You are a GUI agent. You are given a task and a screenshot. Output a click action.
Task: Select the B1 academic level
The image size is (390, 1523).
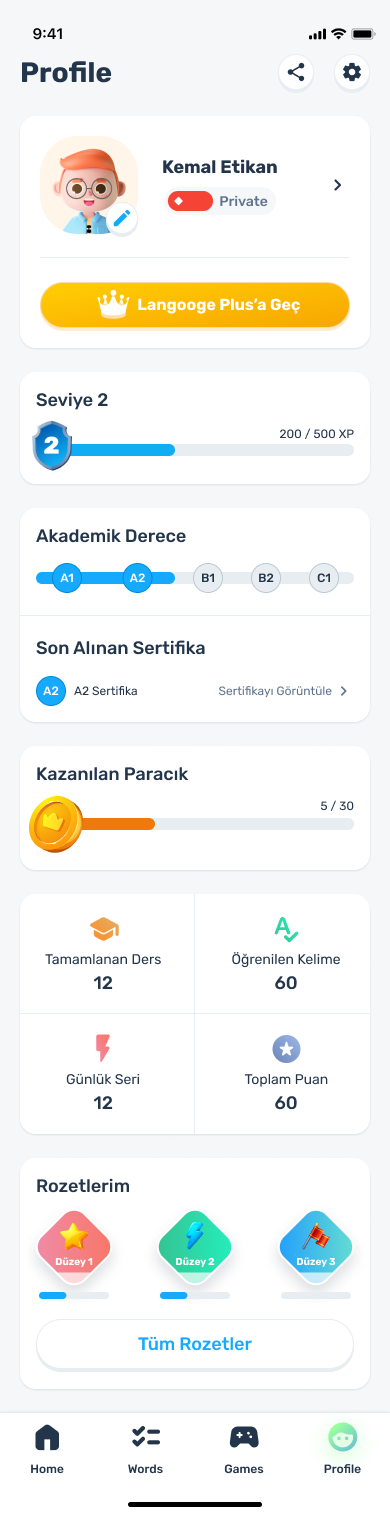coord(207,578)
